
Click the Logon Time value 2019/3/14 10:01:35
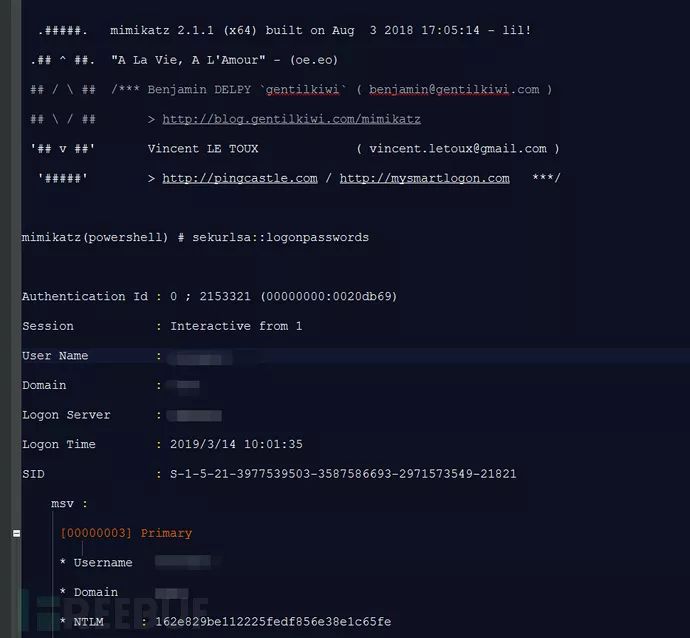point(236,444)
